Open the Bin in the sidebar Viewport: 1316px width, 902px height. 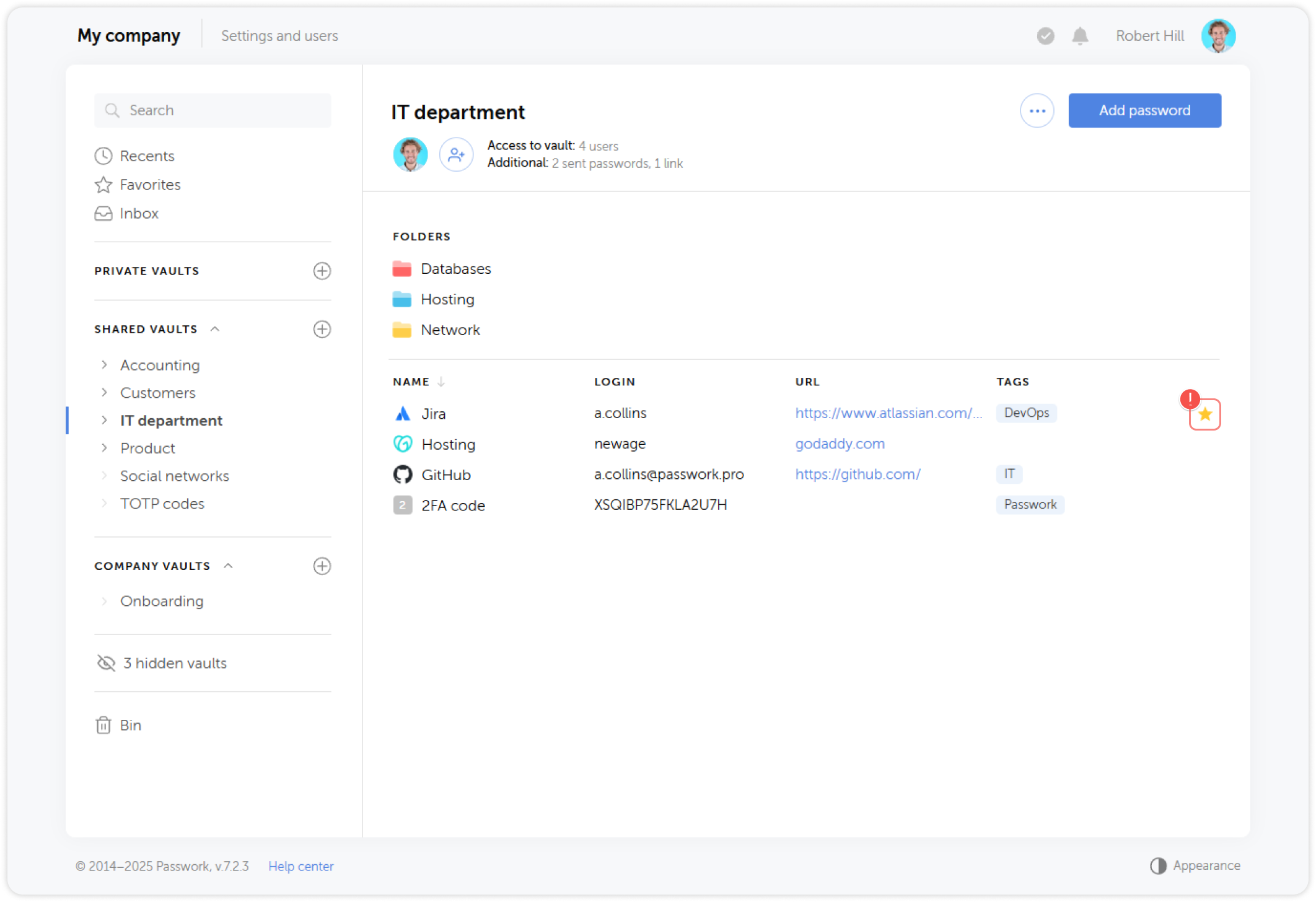[129, 725]
